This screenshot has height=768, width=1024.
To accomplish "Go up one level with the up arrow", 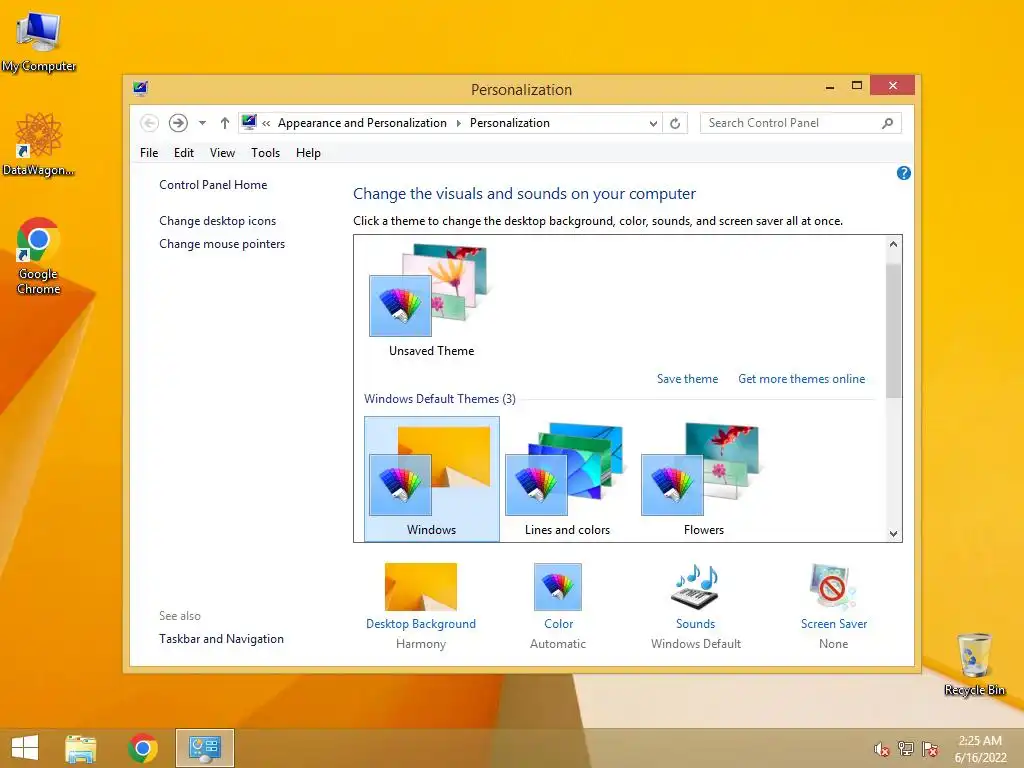I will [225, 123].
